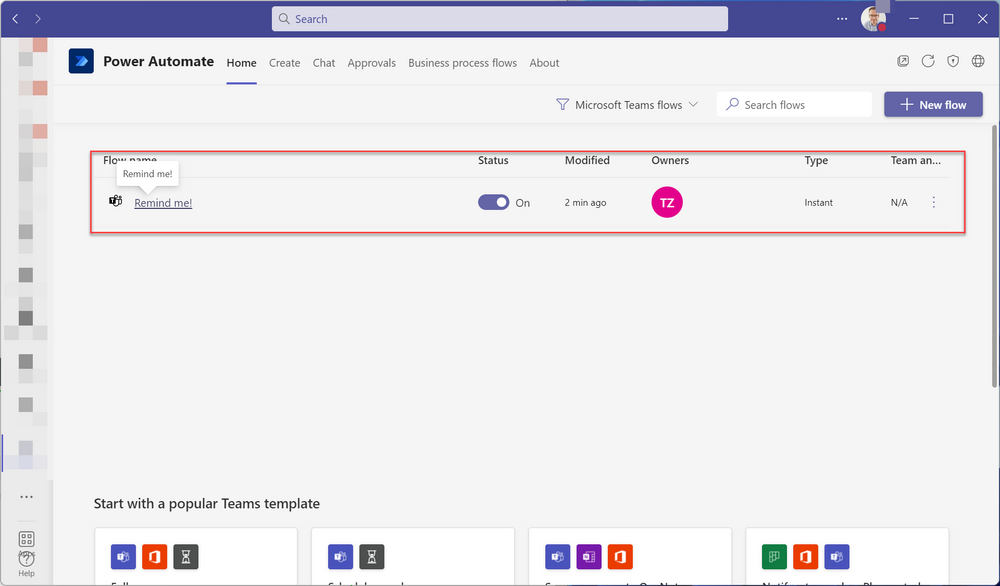Click the OneNote icon on the third template card

pos(588,556)
